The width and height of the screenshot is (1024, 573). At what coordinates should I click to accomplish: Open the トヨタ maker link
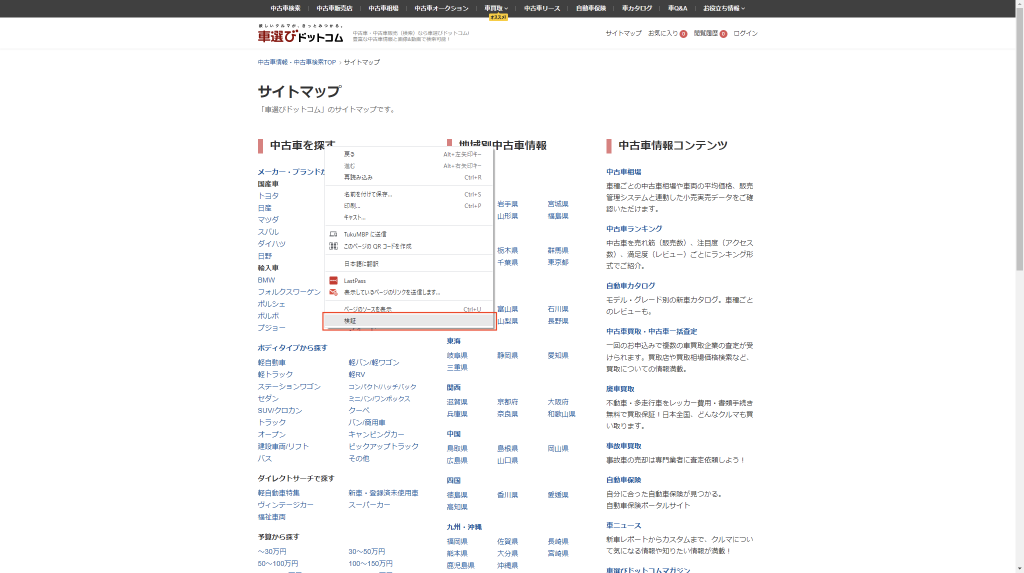tap(268, 196)
